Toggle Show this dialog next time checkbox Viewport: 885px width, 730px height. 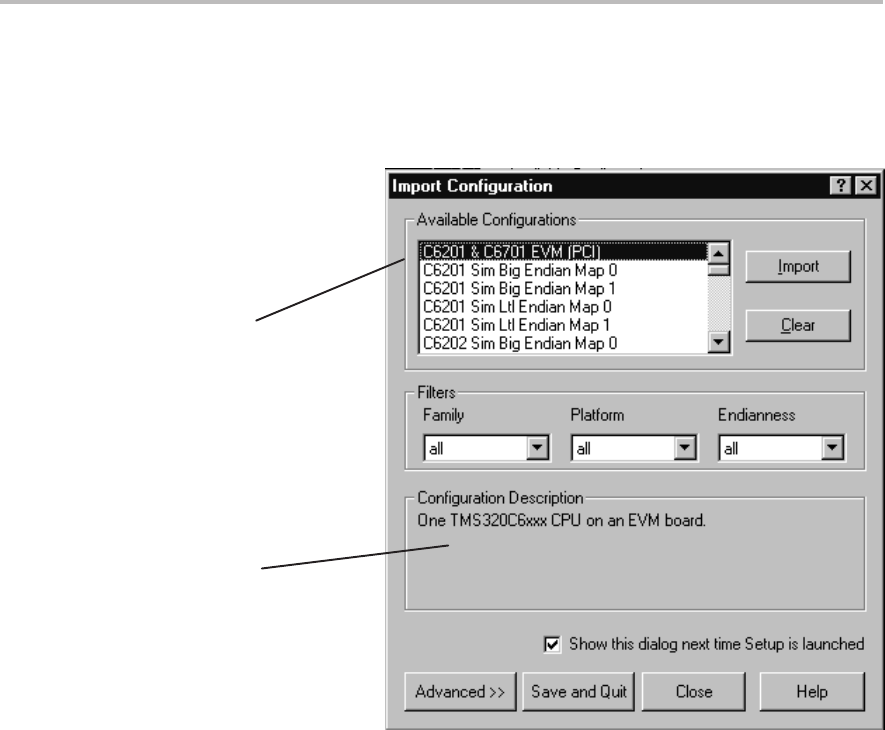(552, 644)
